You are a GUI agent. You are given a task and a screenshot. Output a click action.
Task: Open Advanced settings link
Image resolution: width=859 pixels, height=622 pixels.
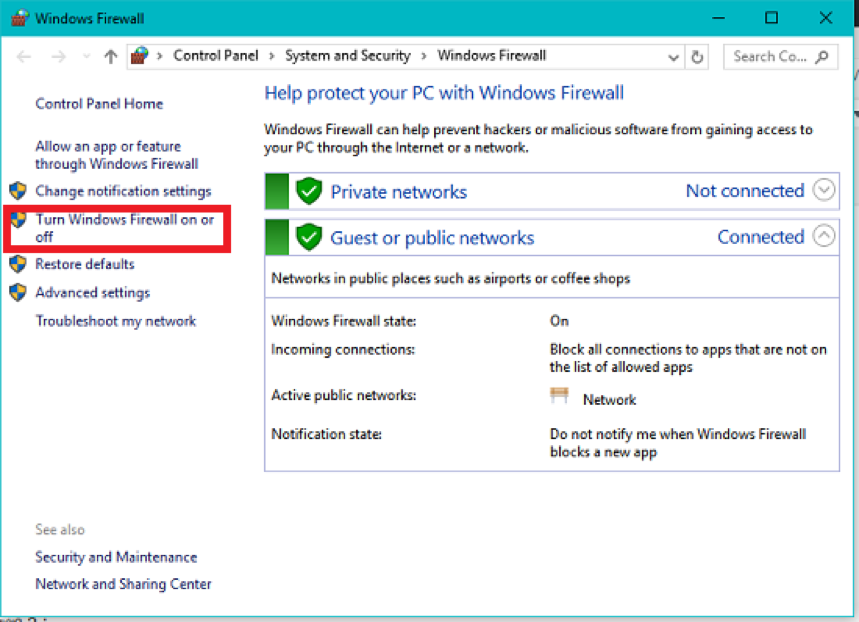click(x=93, y=293)
